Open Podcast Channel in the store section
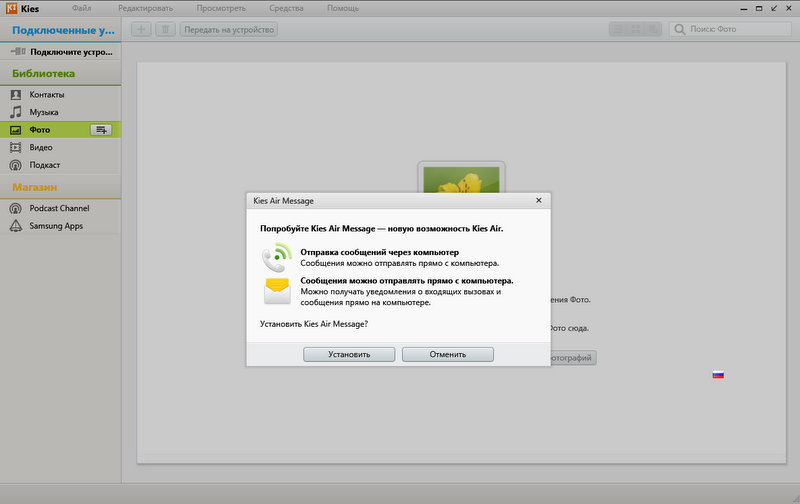This screenshot has width=800, height=504. click(x=60, y=208)
